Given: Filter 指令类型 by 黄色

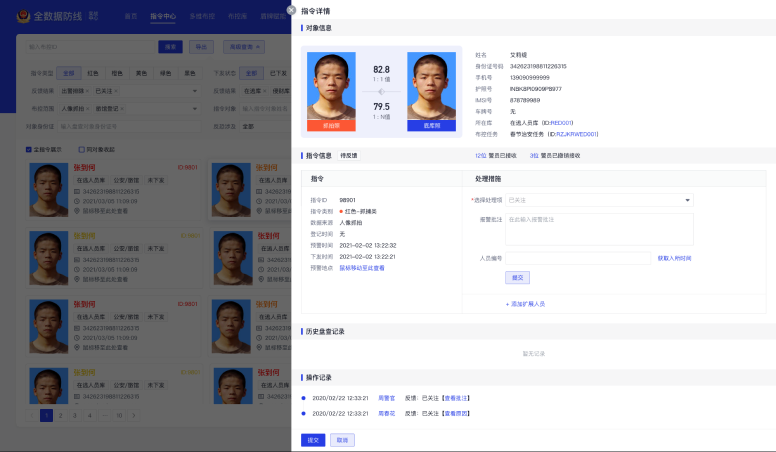Looking at the screenshot, I should [x=141, y=73].
